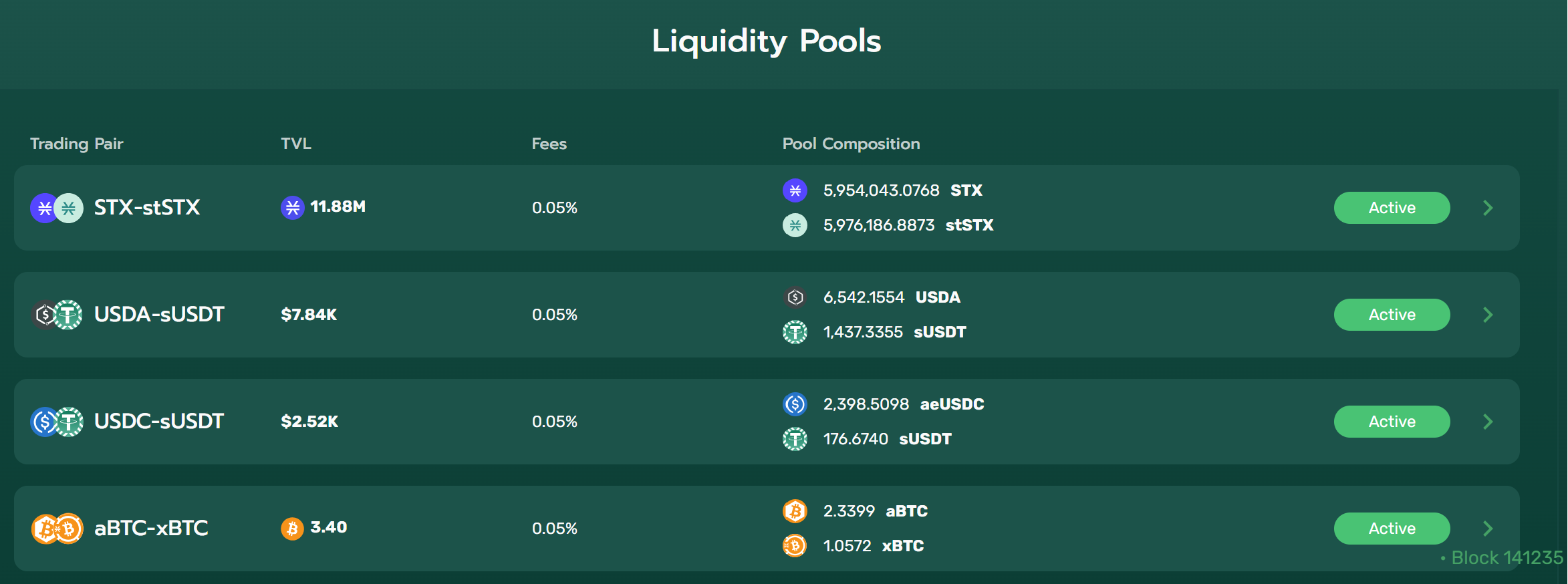This screenshot has width=1568, height=584.
Task: Open the aBTC-xBTC pool chevron arrow
Action: [1488, 529]
